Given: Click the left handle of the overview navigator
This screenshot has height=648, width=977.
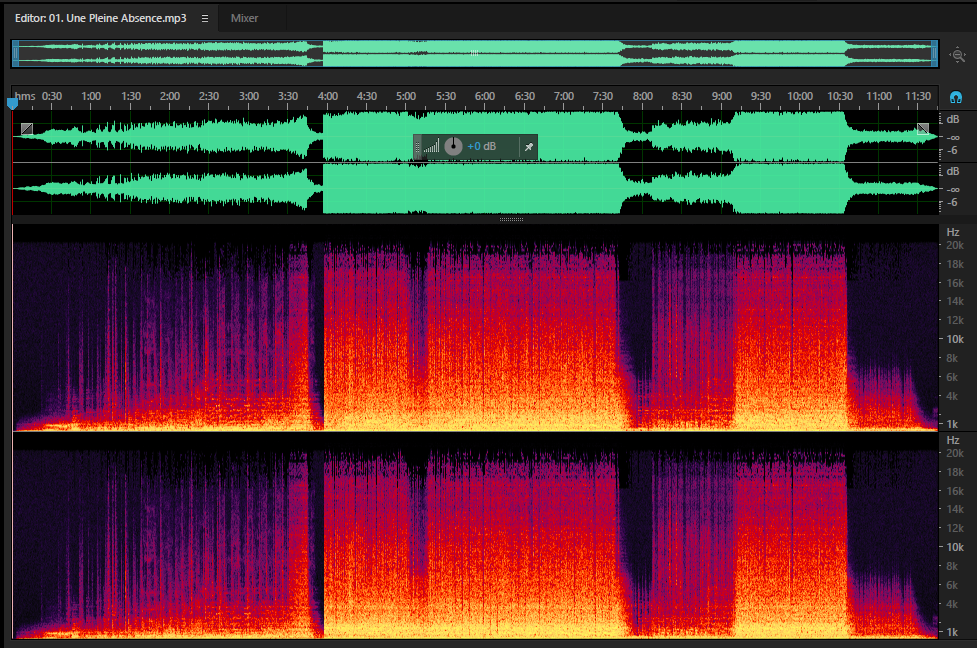Looking at the screenshot, I should [16, 54].
